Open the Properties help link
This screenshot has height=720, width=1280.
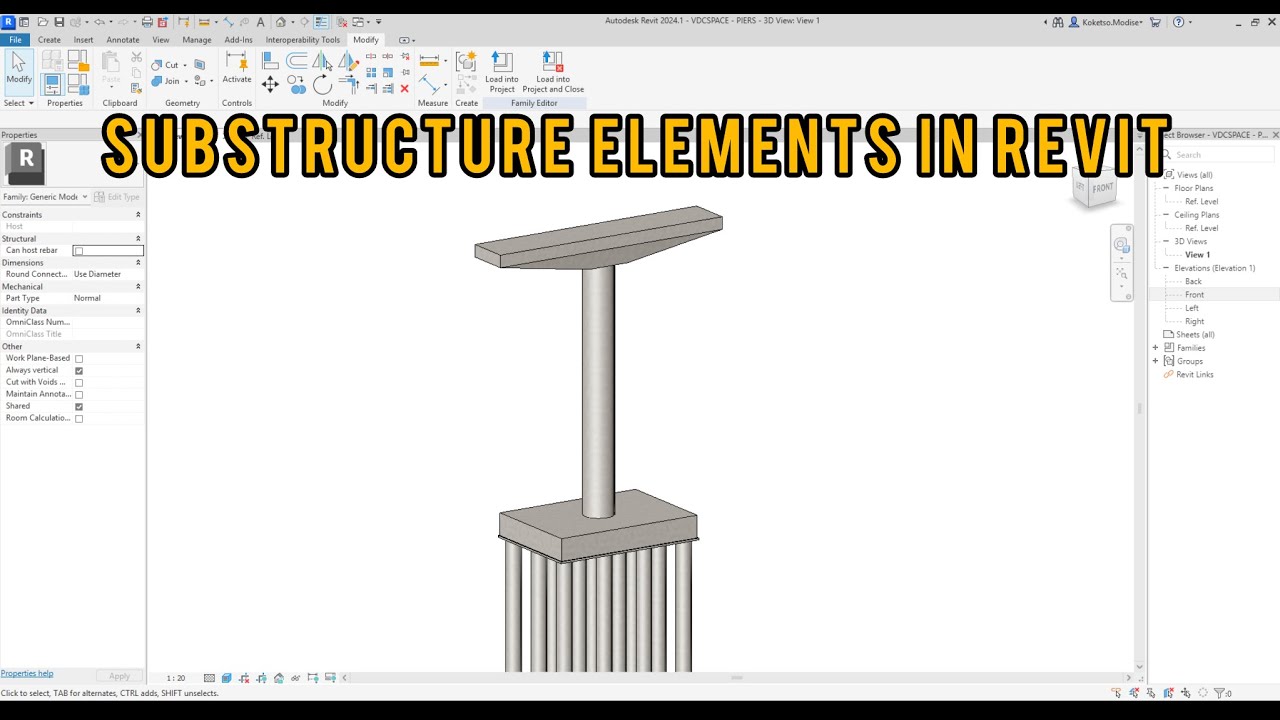27,674
